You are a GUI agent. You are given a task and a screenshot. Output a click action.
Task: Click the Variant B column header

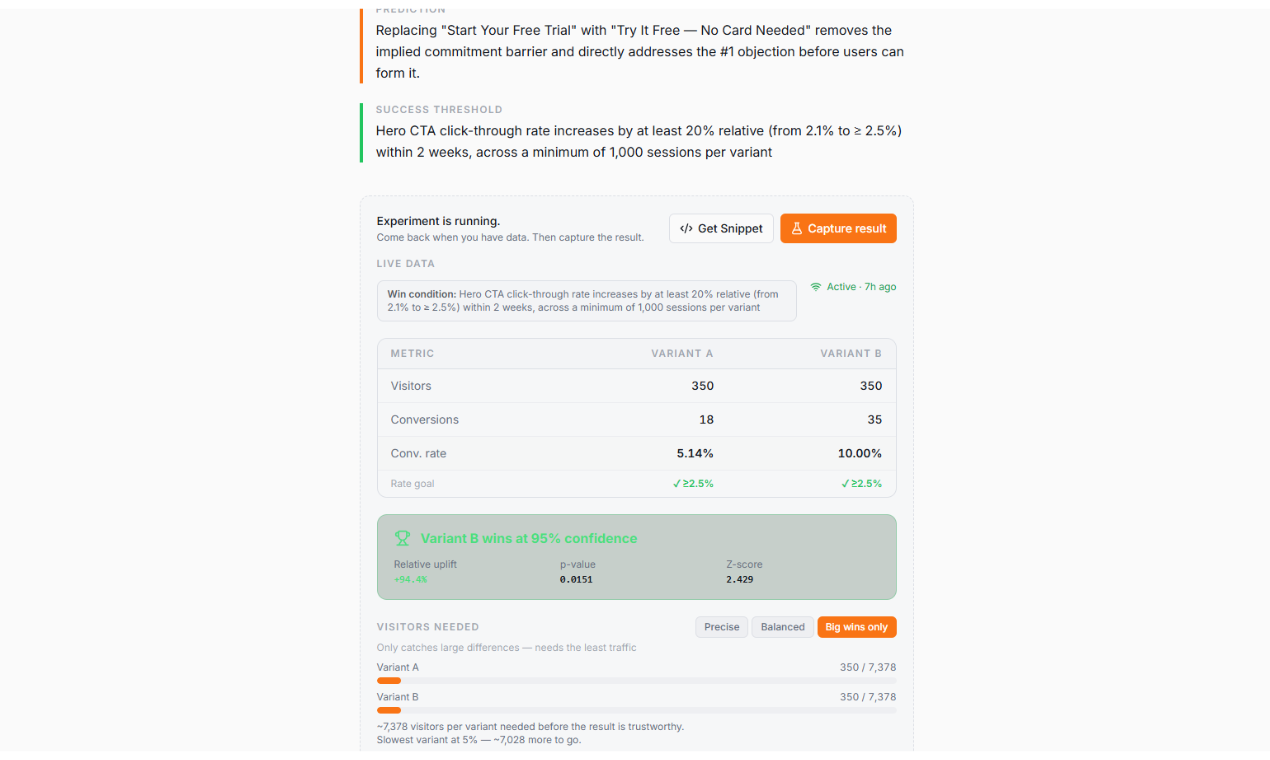click(x=850, y=353)
